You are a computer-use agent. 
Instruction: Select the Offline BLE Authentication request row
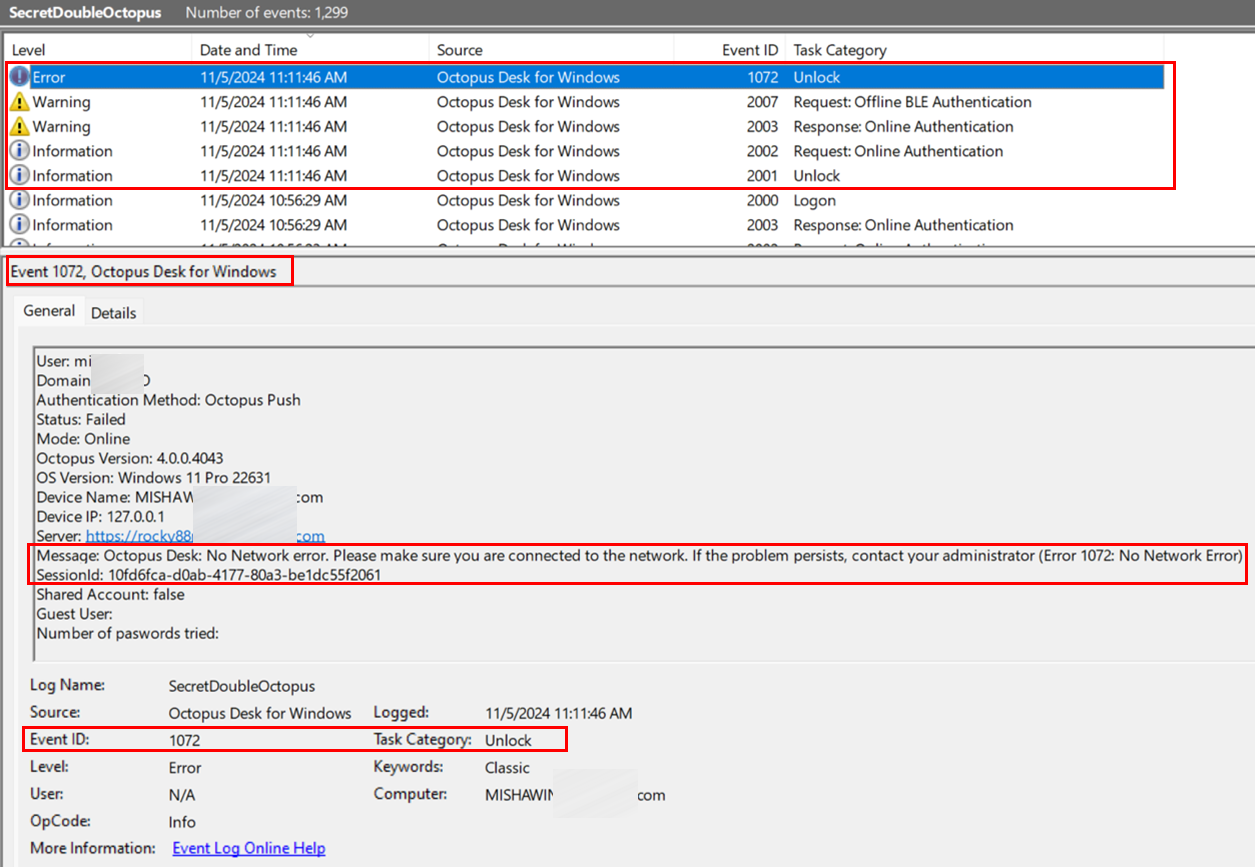[x=586, y=102]
